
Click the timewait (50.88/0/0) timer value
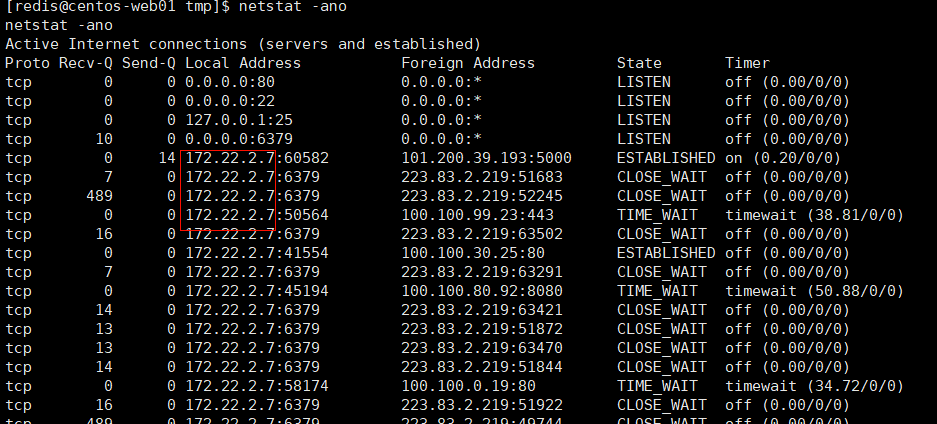814,291
